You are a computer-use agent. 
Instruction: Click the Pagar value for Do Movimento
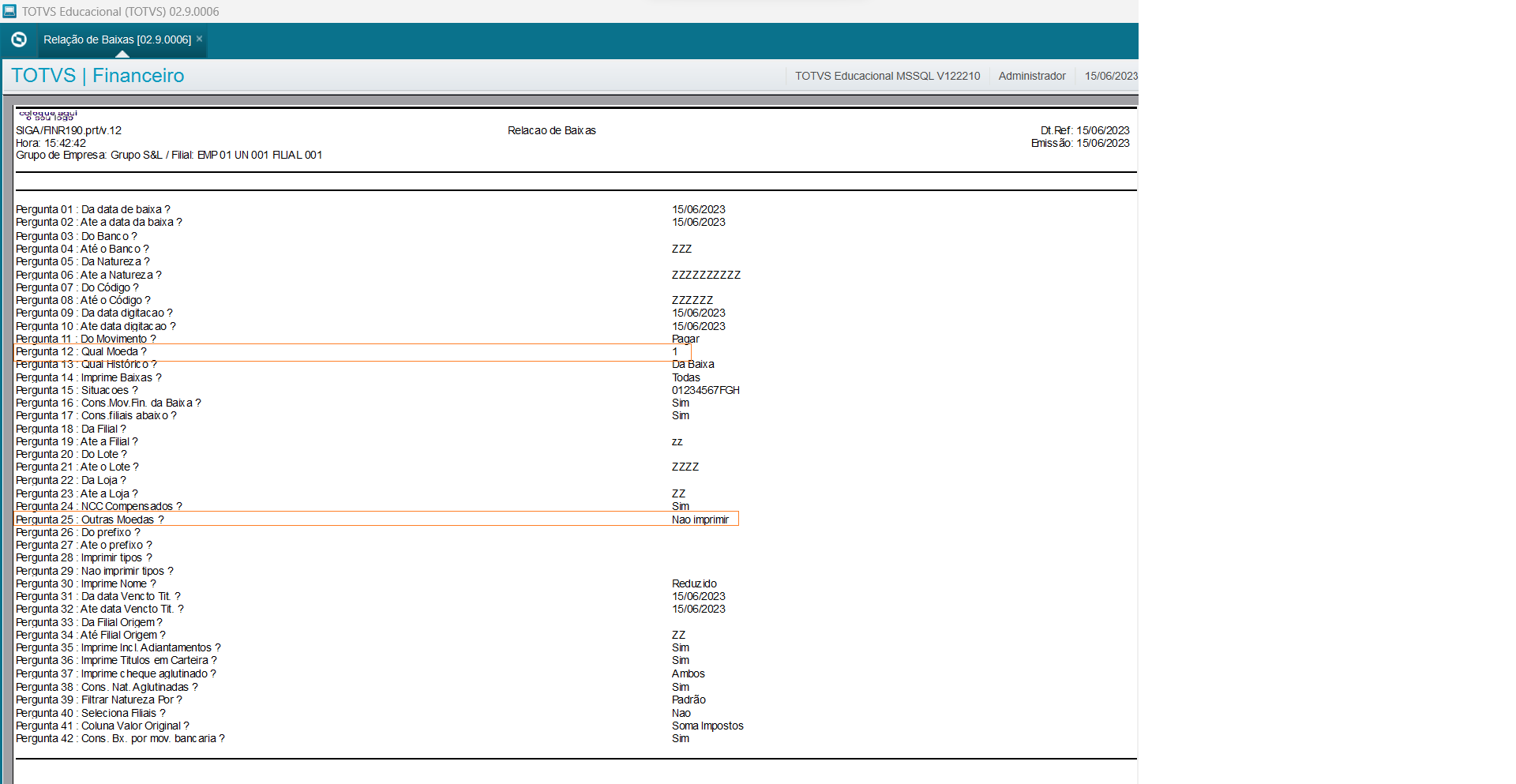(x=685, y=339)
